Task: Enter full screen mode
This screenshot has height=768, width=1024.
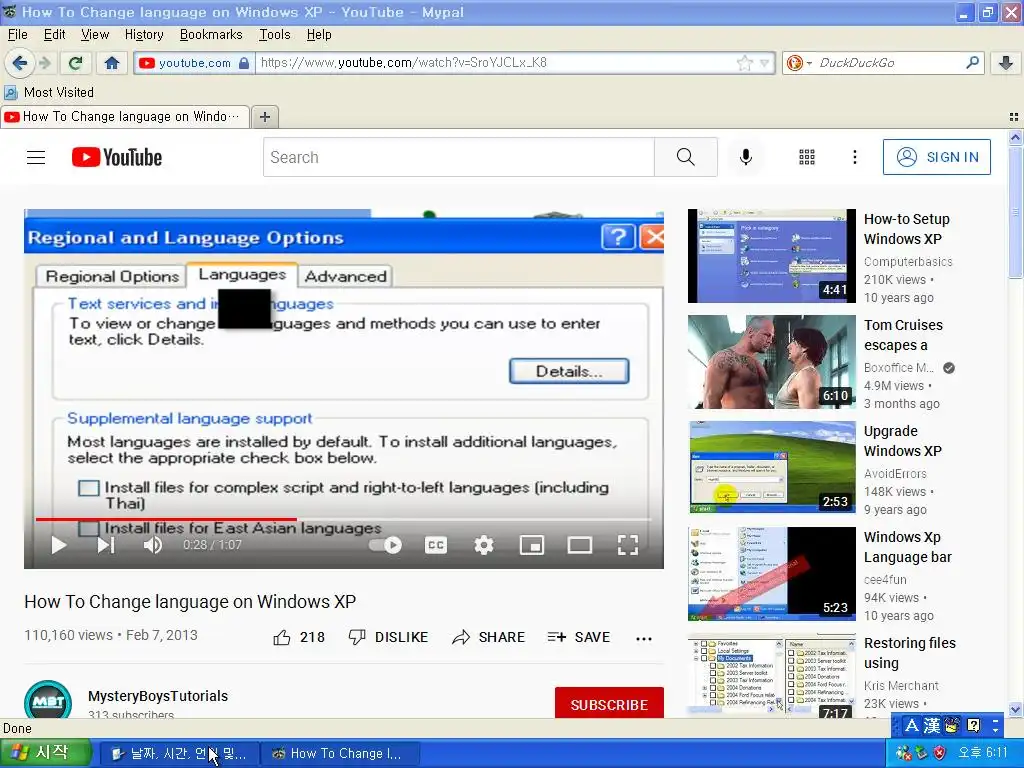Action: (x=628, y=545)
